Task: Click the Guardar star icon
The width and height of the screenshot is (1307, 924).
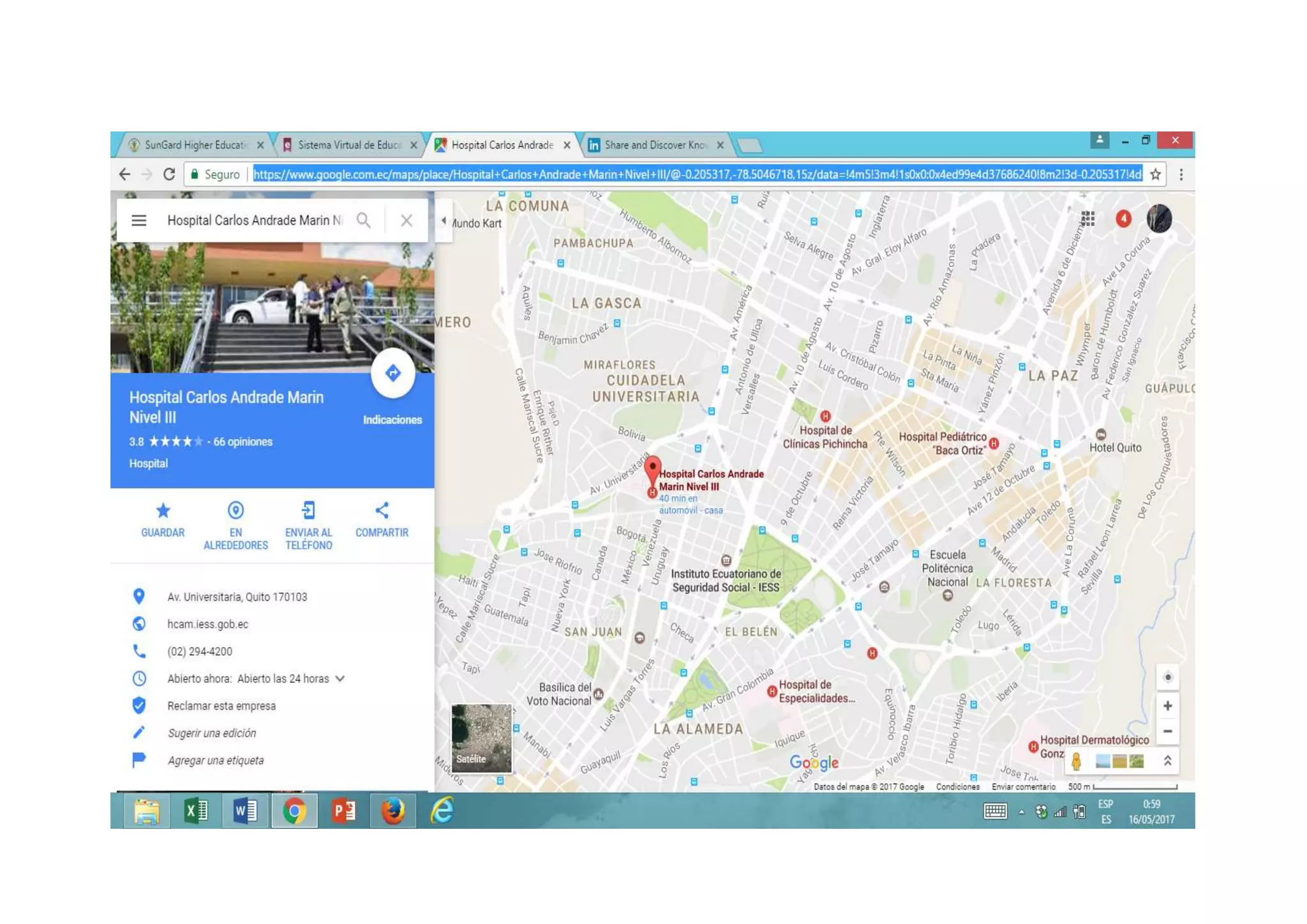Action: (163, 510)
